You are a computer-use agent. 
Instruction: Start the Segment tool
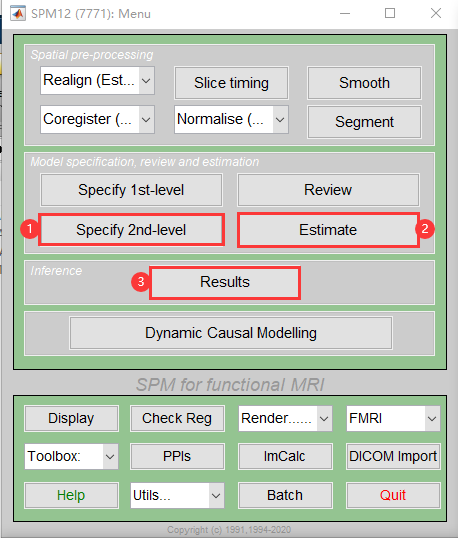364,122
